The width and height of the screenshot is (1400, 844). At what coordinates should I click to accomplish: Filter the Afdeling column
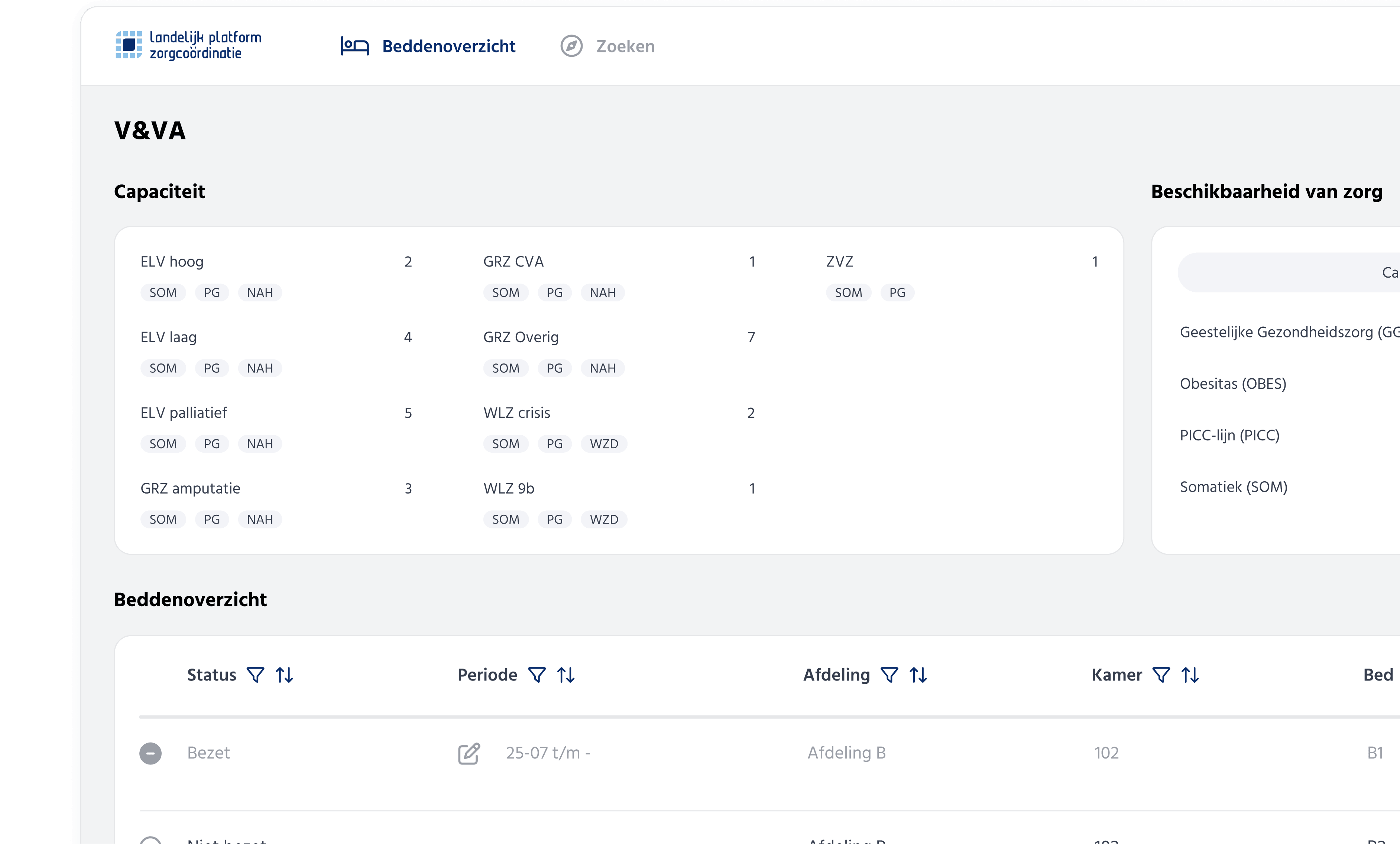coord(889,675)
